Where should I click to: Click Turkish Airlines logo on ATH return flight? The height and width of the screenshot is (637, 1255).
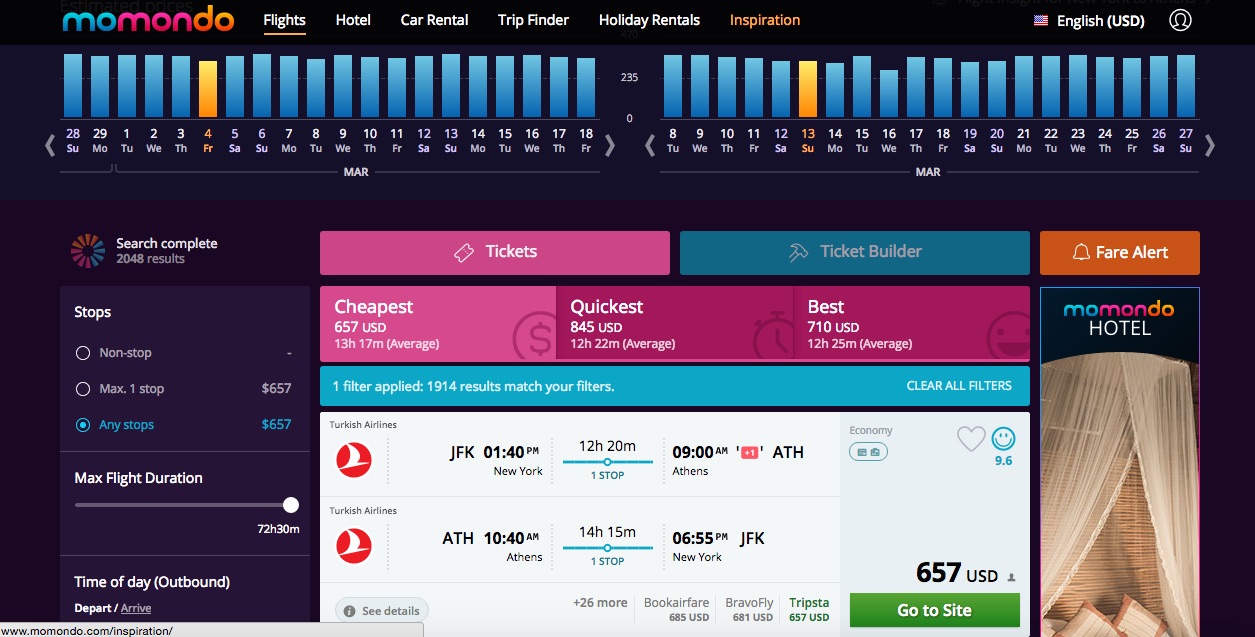(x=354, y=546)
